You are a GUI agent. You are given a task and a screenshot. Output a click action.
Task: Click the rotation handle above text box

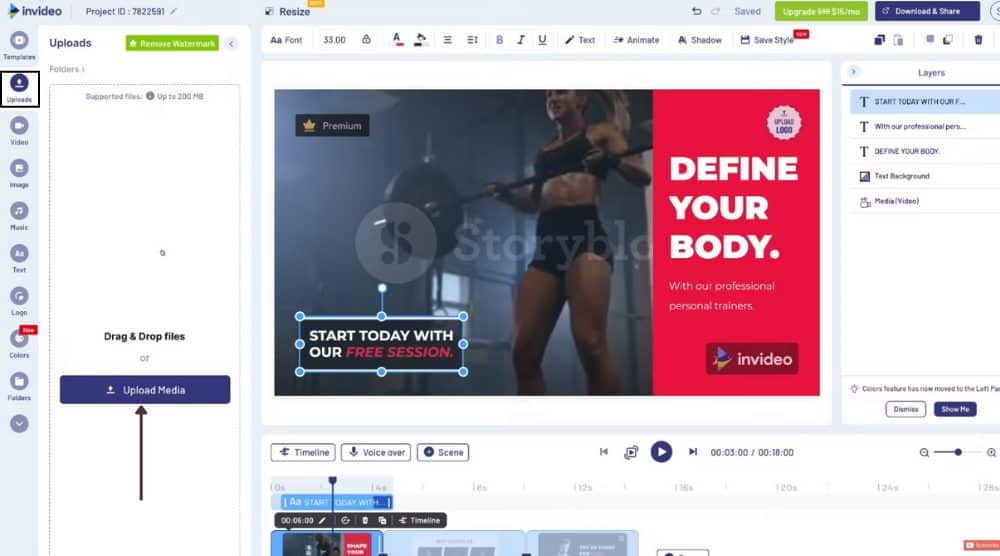click(382, 288)
